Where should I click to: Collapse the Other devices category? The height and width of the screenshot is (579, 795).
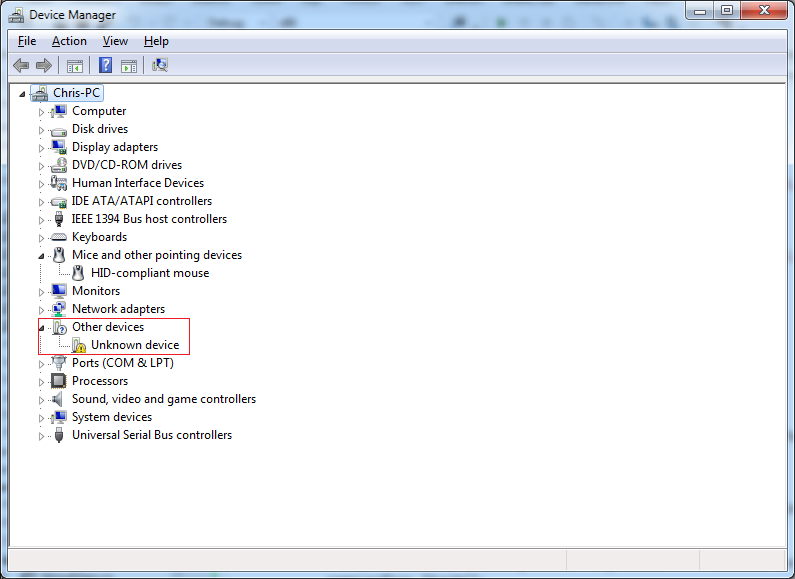pyautogui.click(x=41, y=328)
